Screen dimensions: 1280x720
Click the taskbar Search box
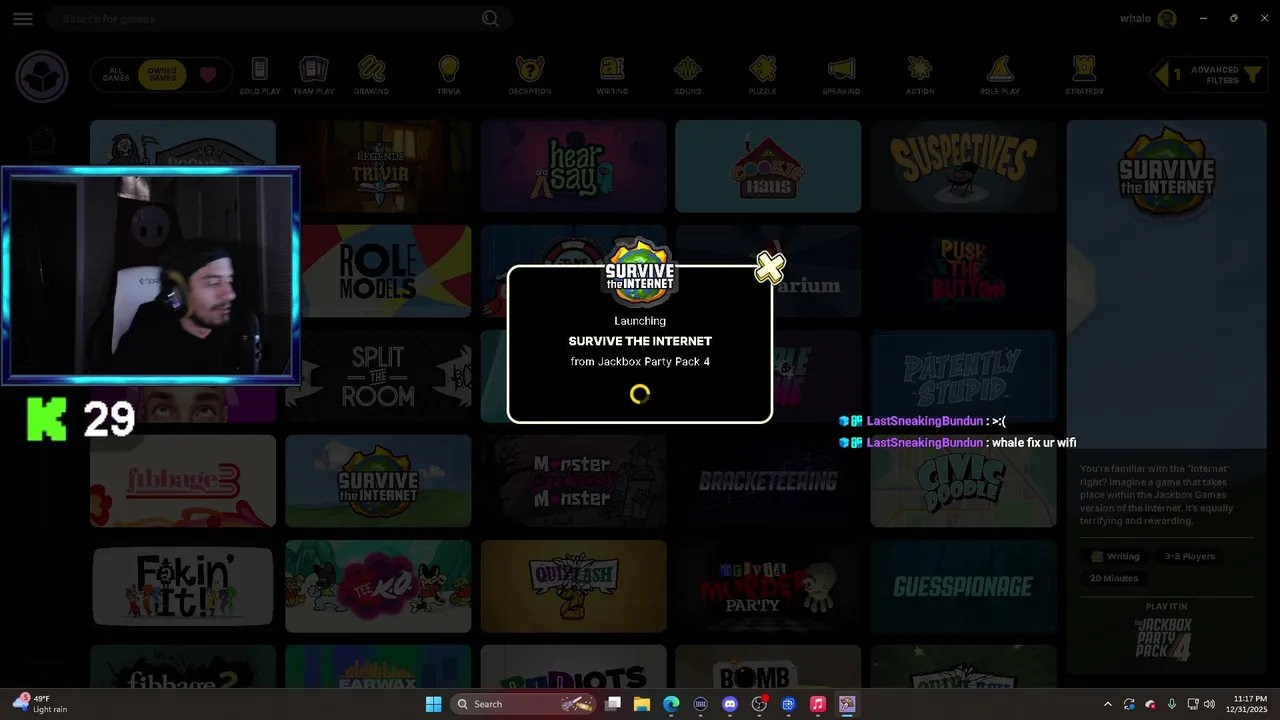point(521,704)
